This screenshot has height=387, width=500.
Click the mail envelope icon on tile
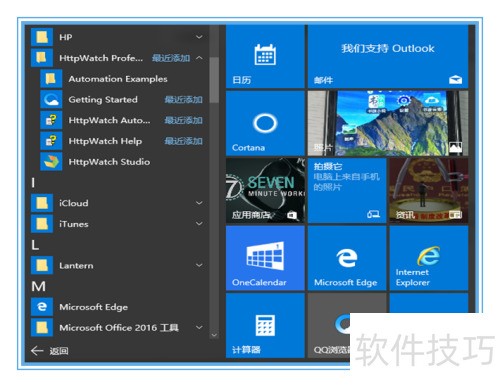(x=455, y=79)
